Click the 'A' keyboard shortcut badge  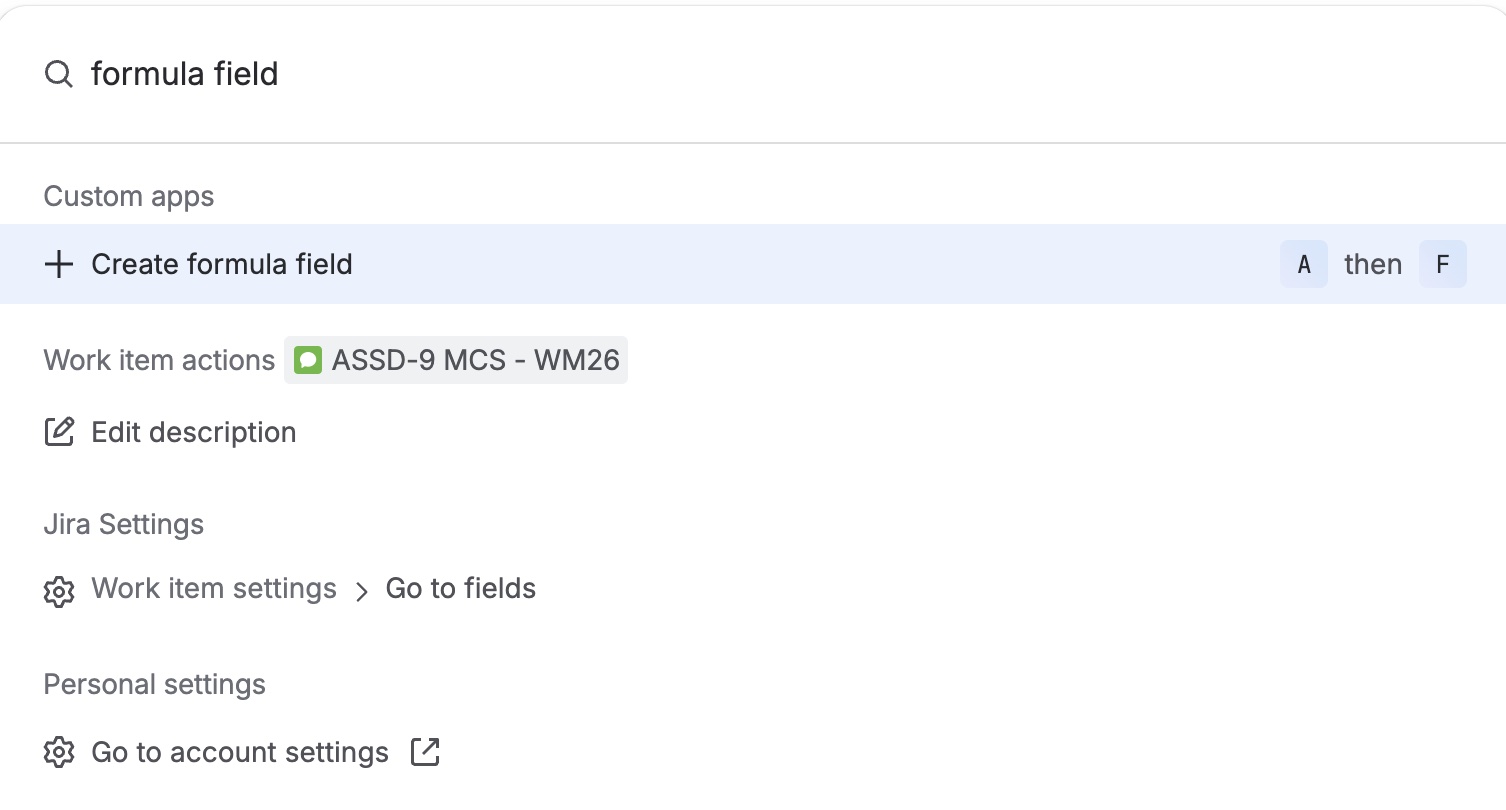[1303, 264]
